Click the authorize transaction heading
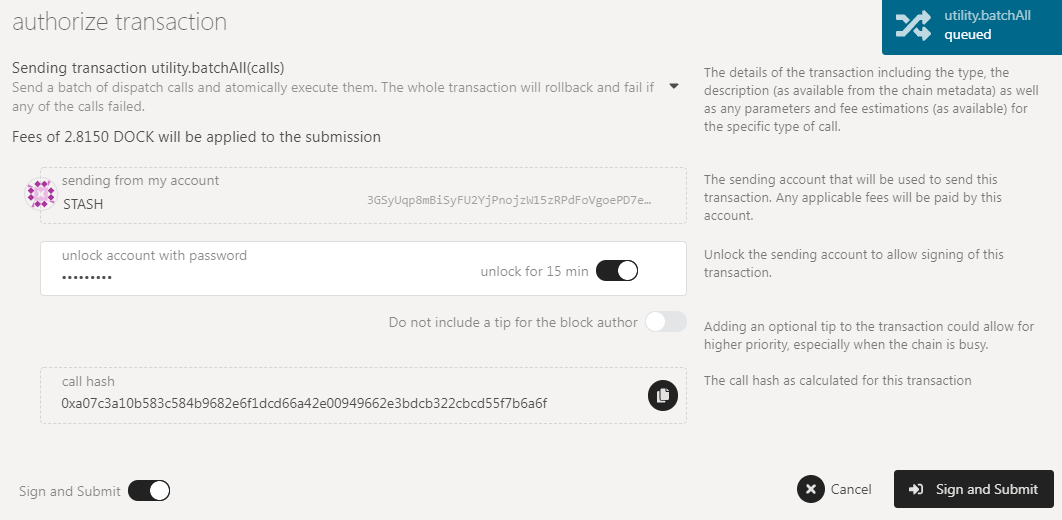Image resolution: width=1062 pixels, height=520 pixels. point(120,22)
